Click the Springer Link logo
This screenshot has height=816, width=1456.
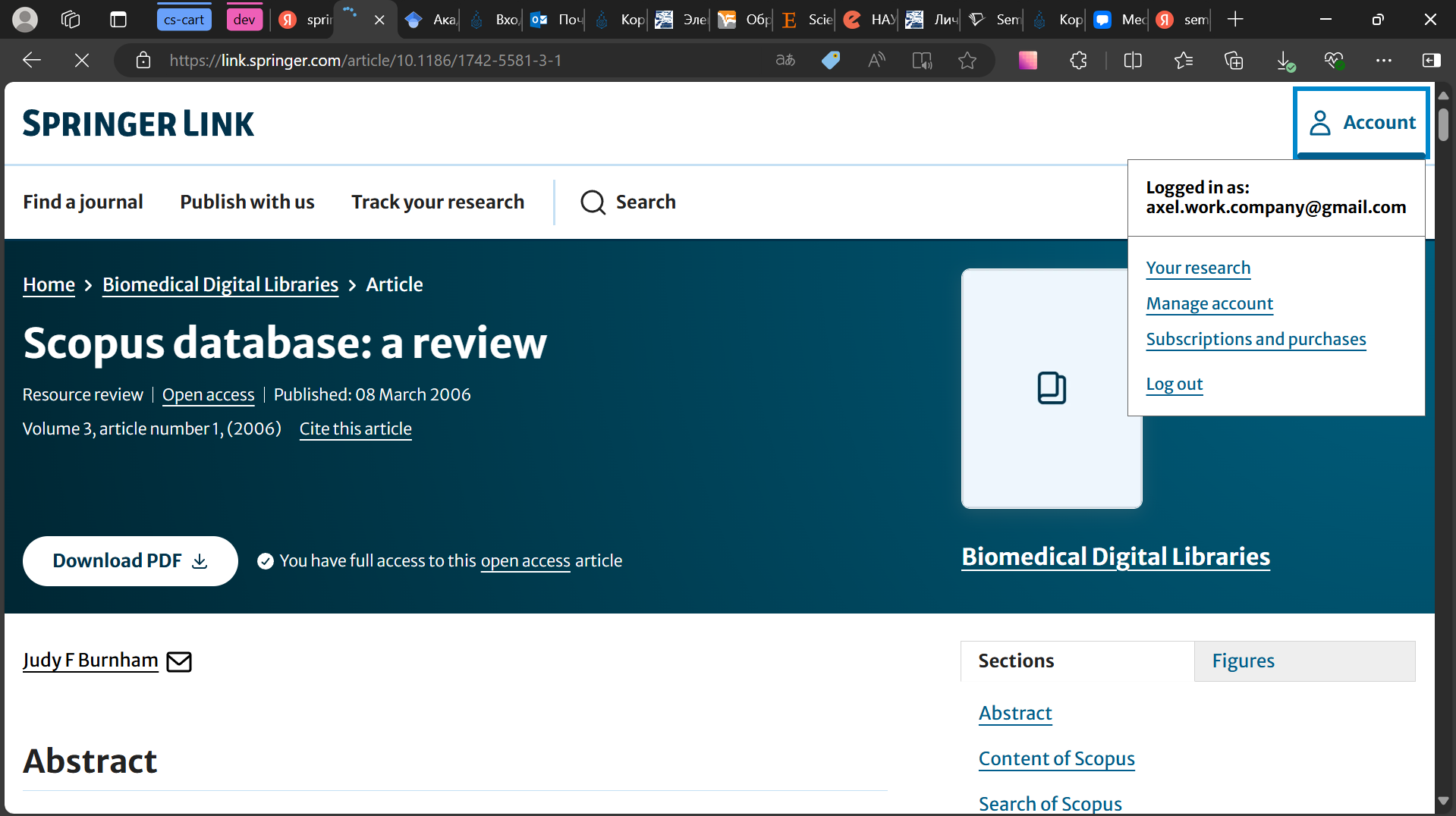(138, 124)
